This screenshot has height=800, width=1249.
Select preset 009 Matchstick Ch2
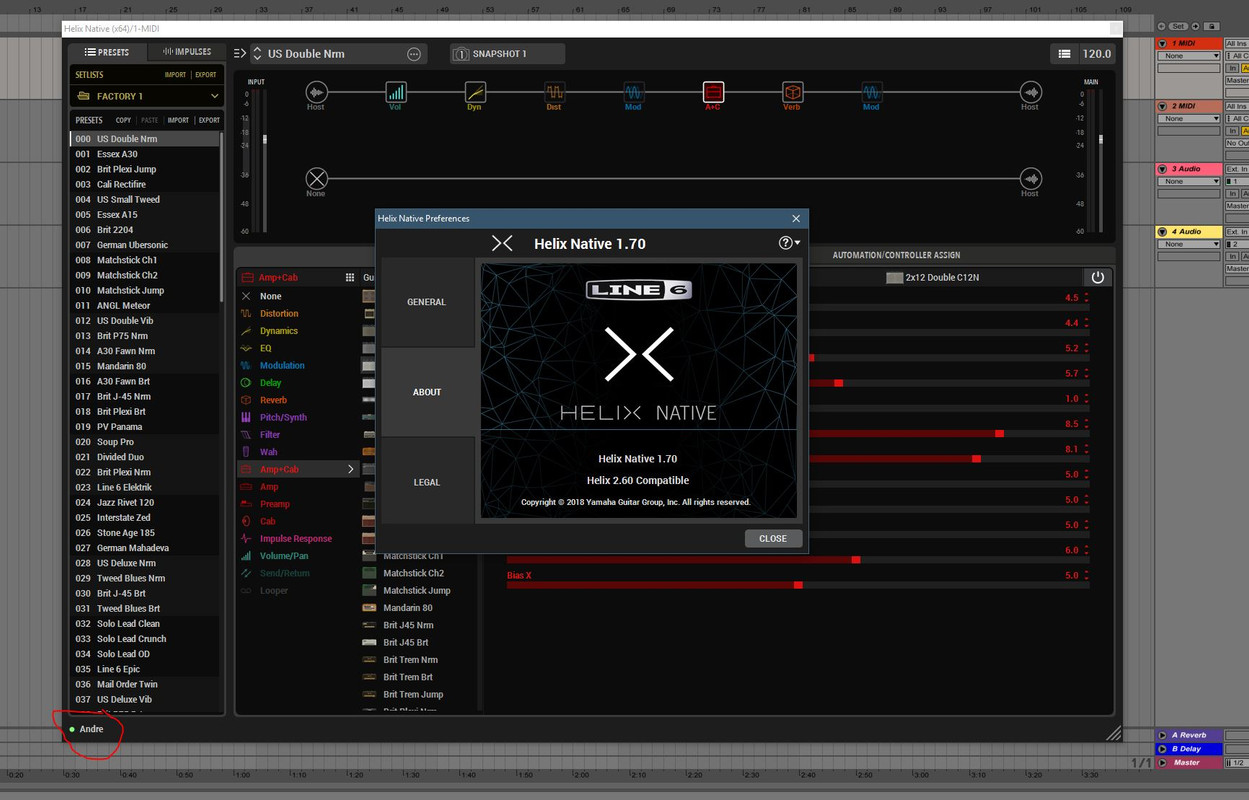[146, 275]
